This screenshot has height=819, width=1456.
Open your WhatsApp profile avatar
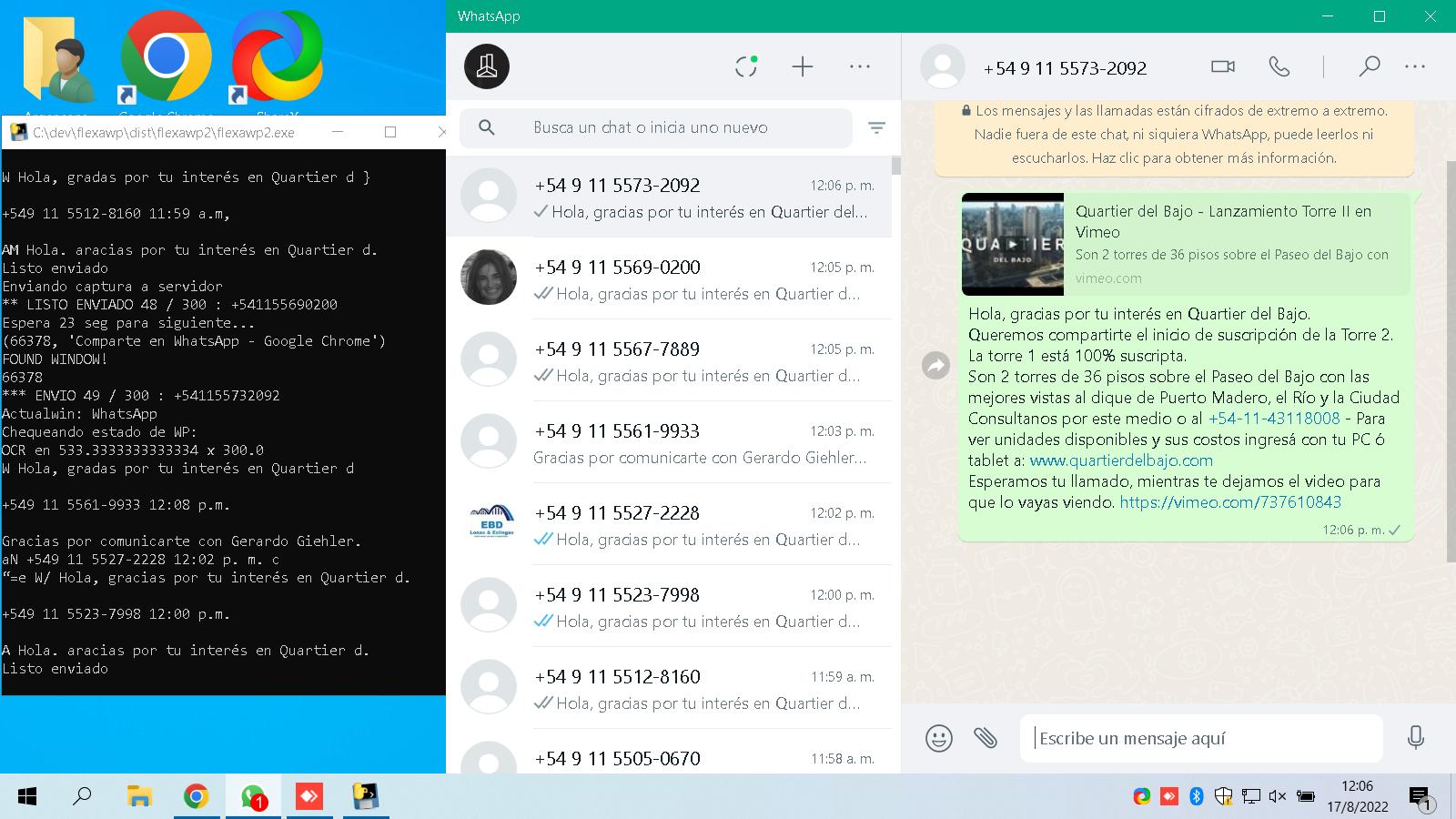click(487, 66)
